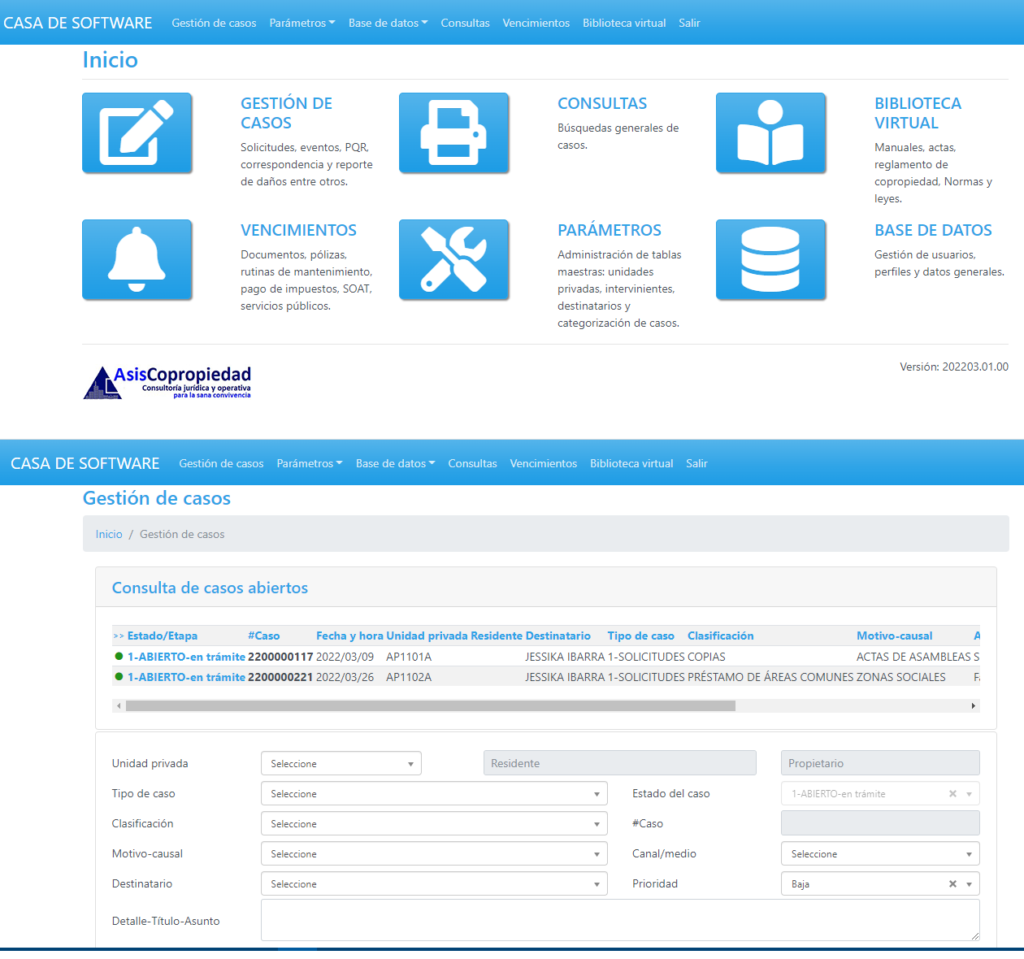Viewport: 1024px width, 959px height.
Task: Click the Biblioteca Virtual book reader icon
Action: tap(770, 133)
